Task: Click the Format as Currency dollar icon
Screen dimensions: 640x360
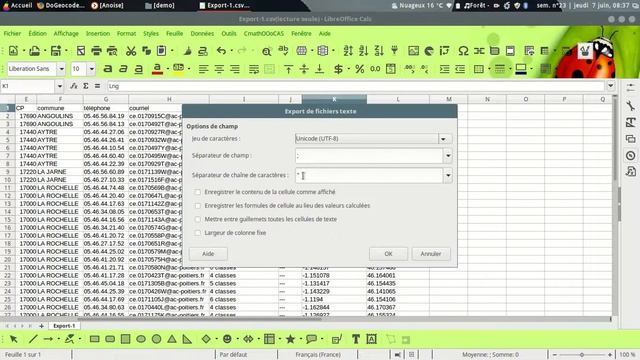Action: (x=338, y=69)
